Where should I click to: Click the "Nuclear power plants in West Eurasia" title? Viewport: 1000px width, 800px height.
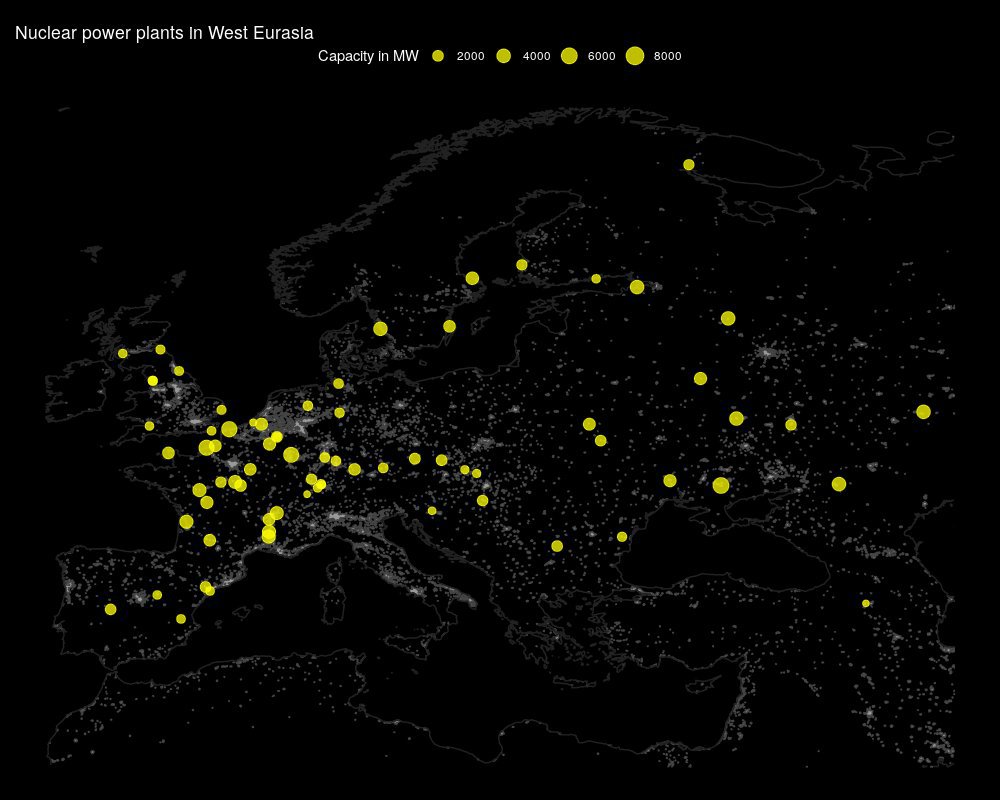pos(164,34)
